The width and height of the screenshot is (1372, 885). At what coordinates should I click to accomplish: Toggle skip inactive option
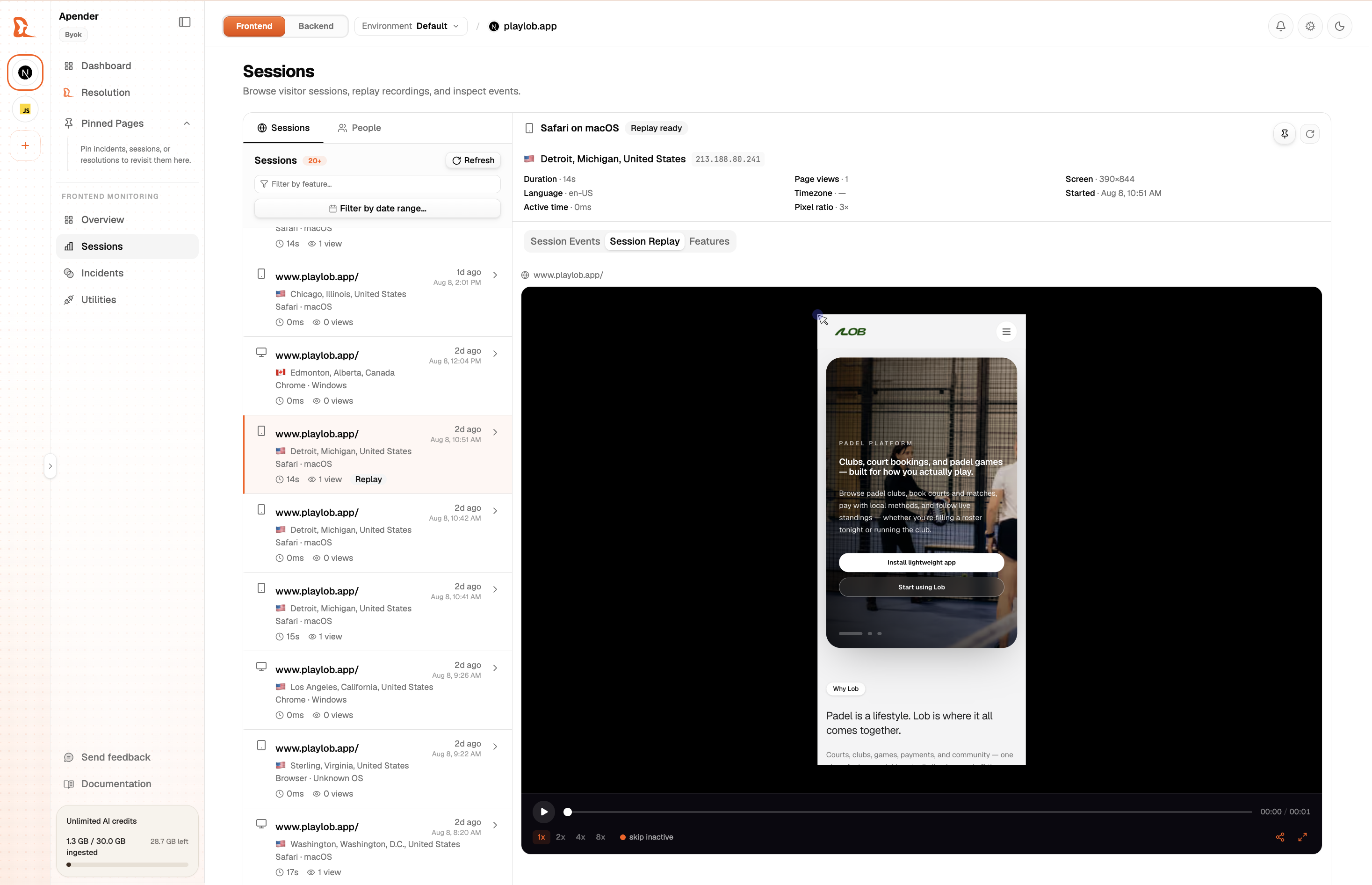coord(646,837)
